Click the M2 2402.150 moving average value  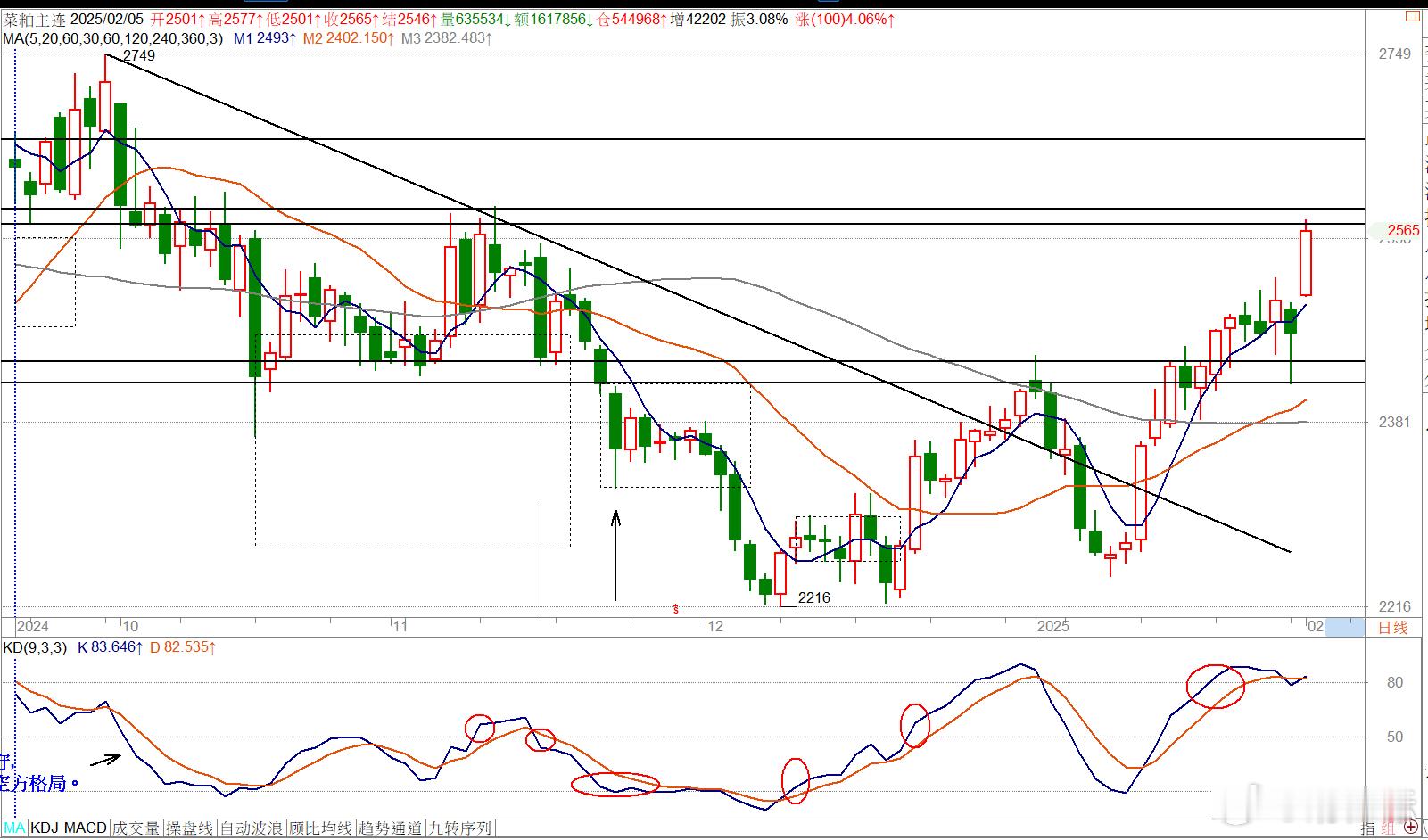point(348,38)
